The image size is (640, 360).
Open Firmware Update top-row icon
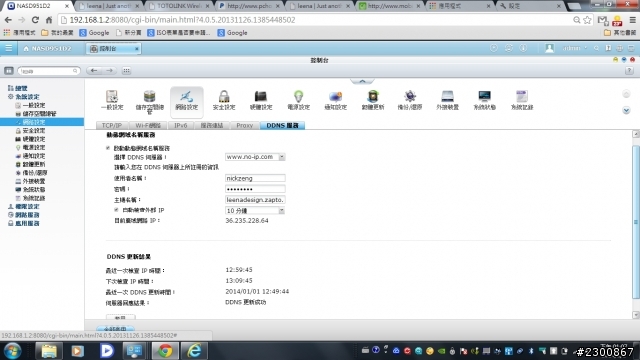pyautogui.click(x=373, y=100)
